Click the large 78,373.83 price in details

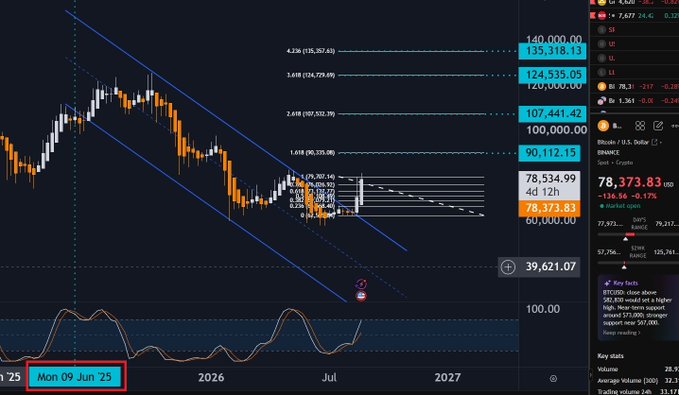(x=630, y=182)
